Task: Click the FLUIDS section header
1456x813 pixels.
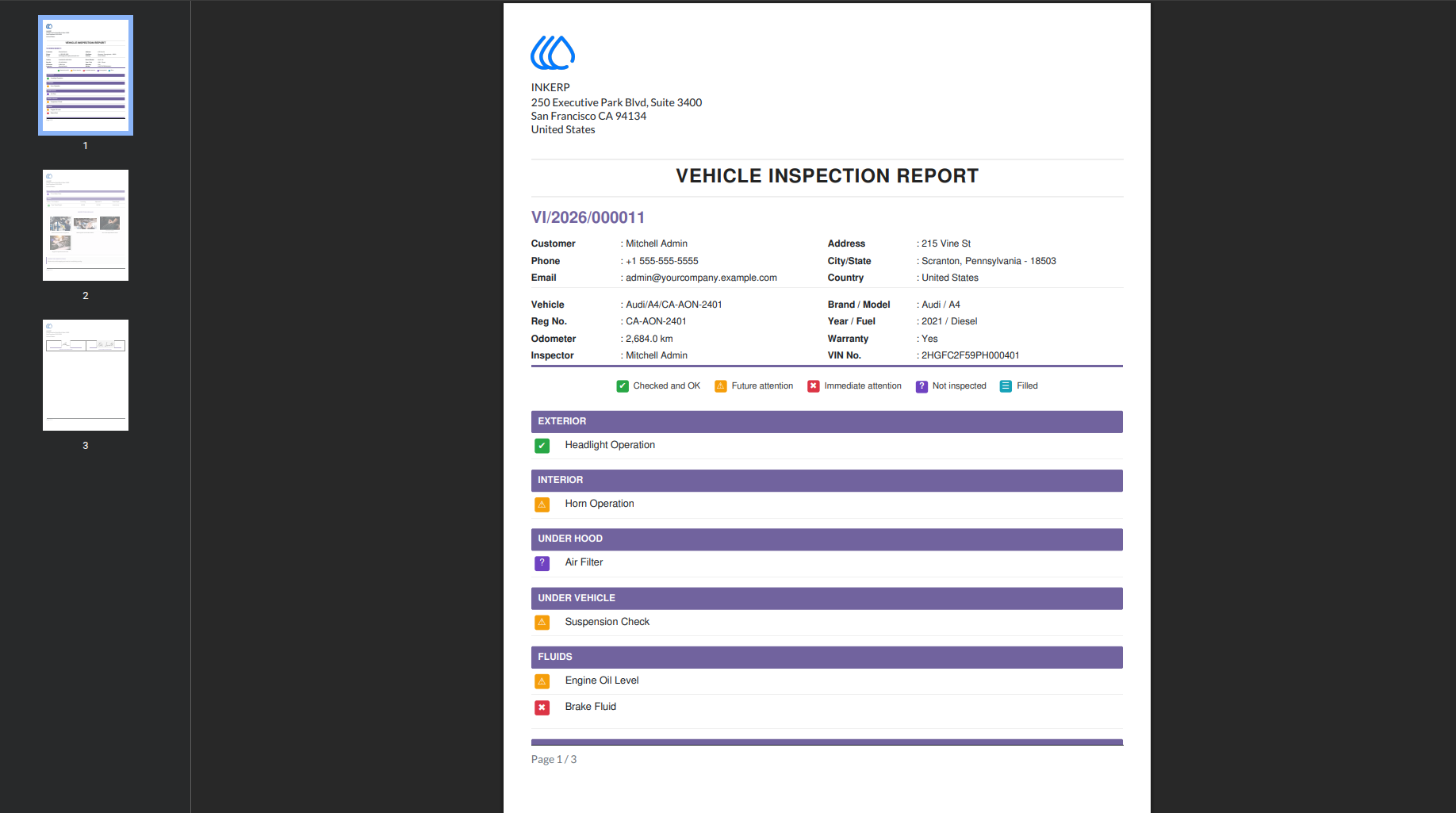Action: pyautogui.click(x=827, y=657)
